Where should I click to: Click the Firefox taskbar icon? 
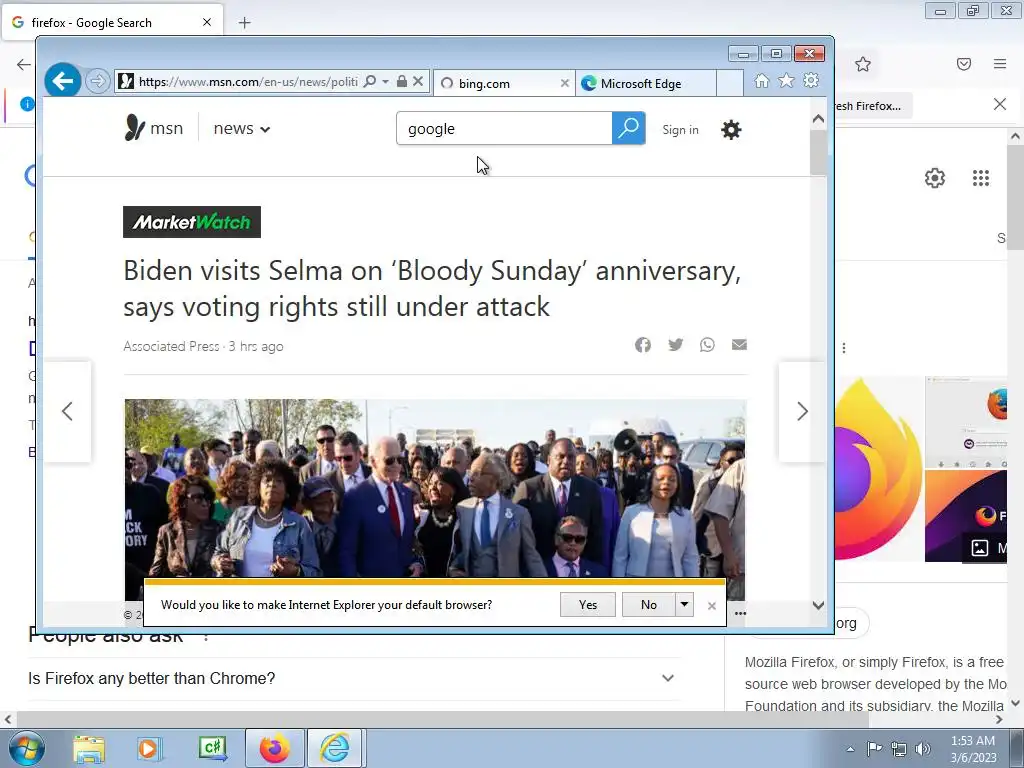point(275,748)
